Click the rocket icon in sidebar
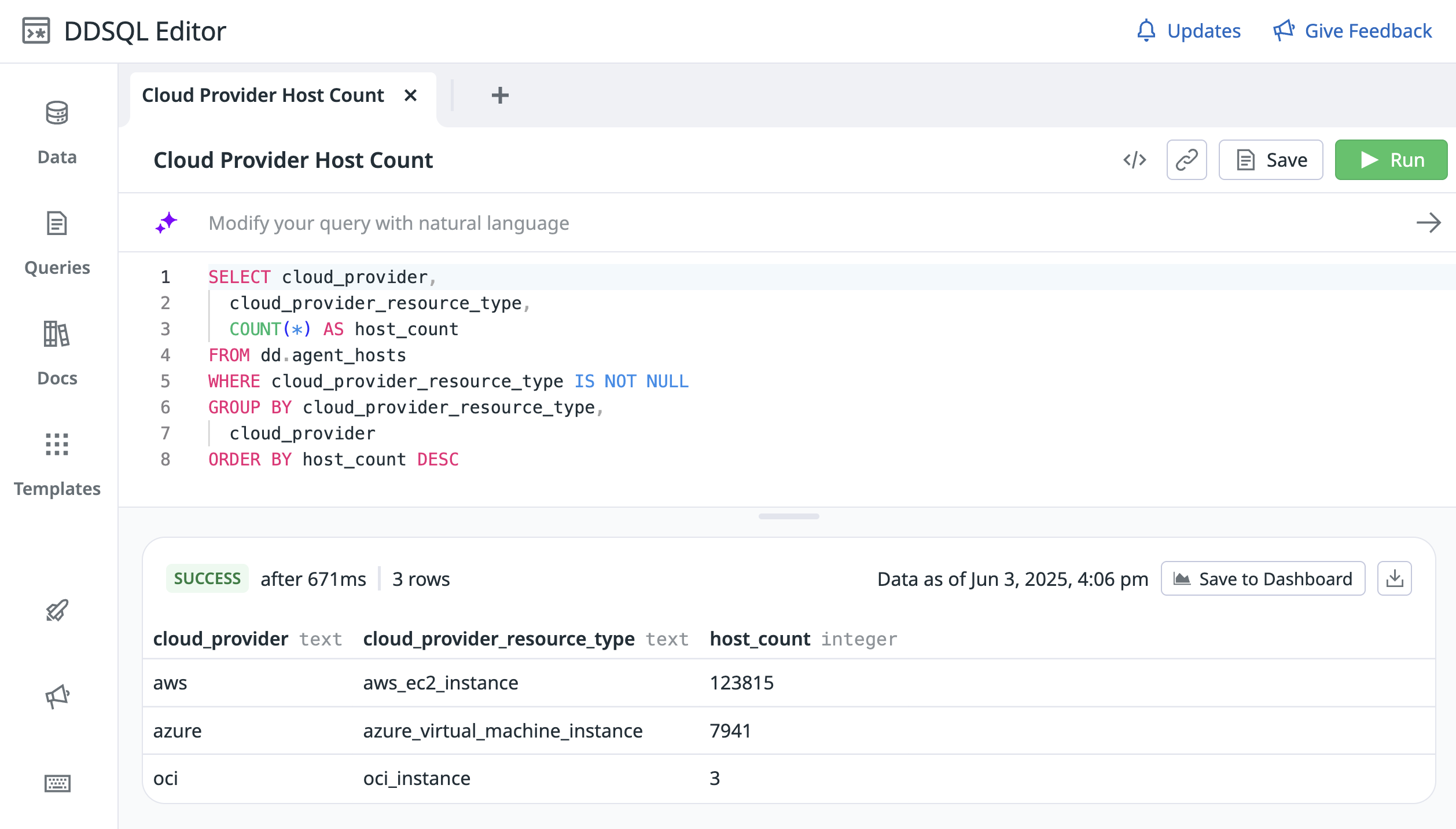Screen dimensions: 1456x829 [57, 610]
